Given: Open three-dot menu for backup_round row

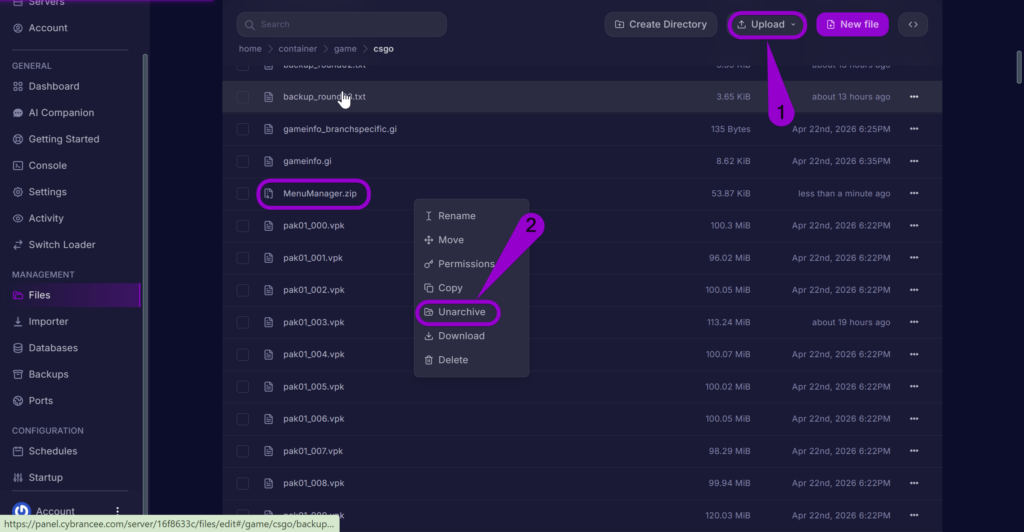Looking at the screenshot, I should pos(914,97).
